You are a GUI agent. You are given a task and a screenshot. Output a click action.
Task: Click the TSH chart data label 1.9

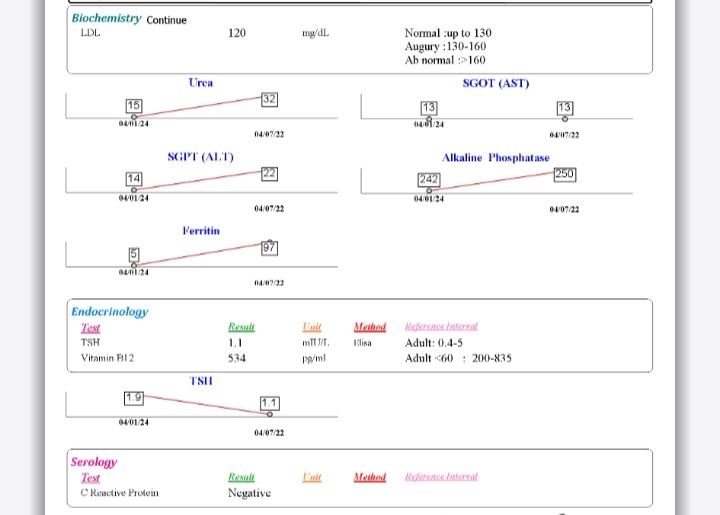[x=133, y=397]
